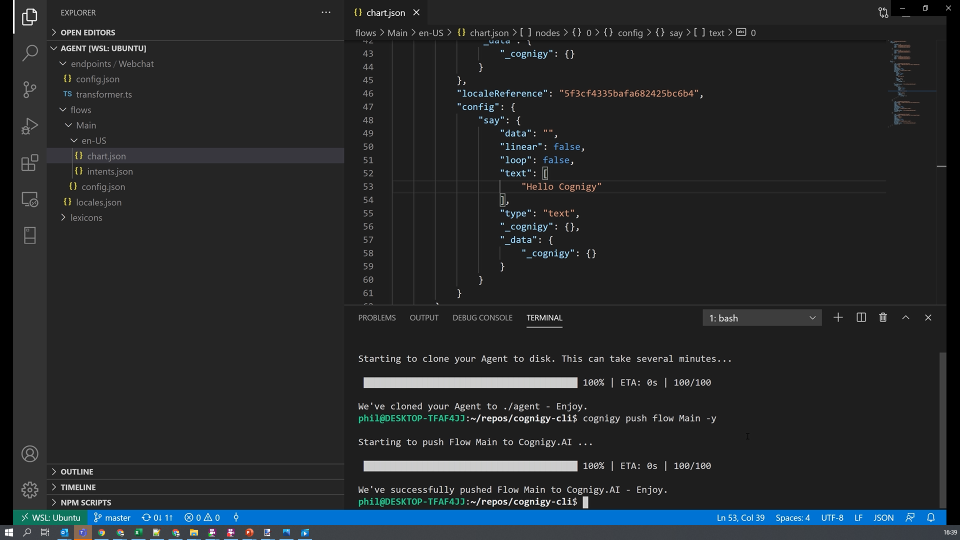Open the Accounts icon in activity bar
This screenshot has width=960, height=540.
coord(30,454)
